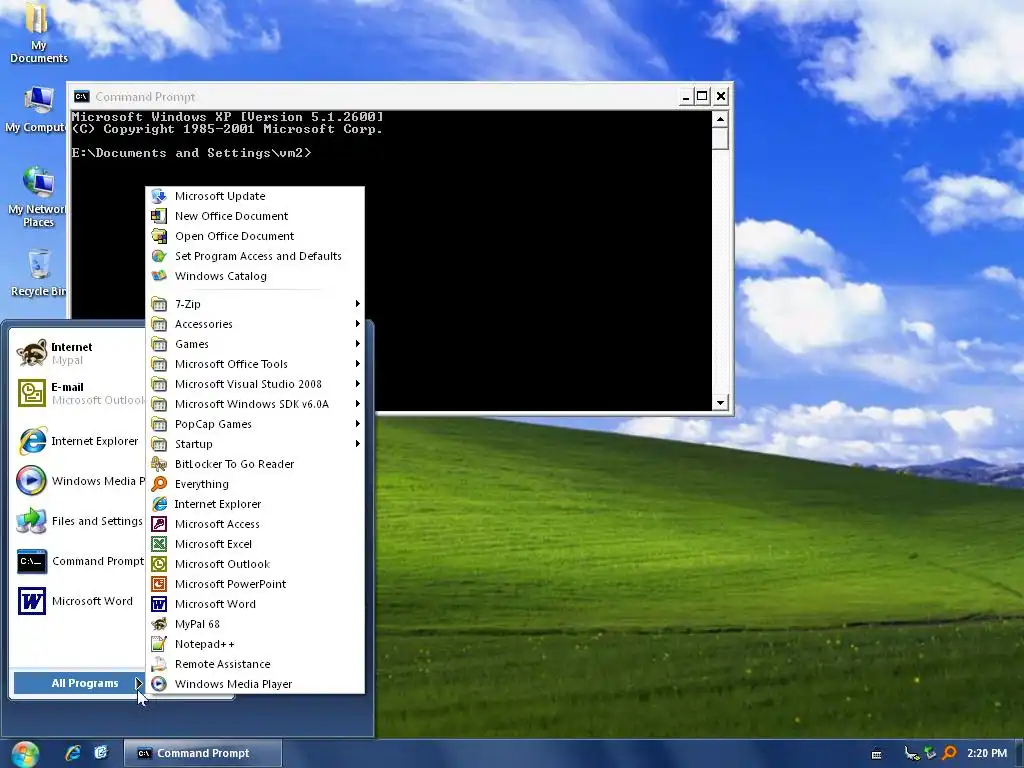
Task: Click Command Prompt title bar system icon
Action: pos(82,97)
